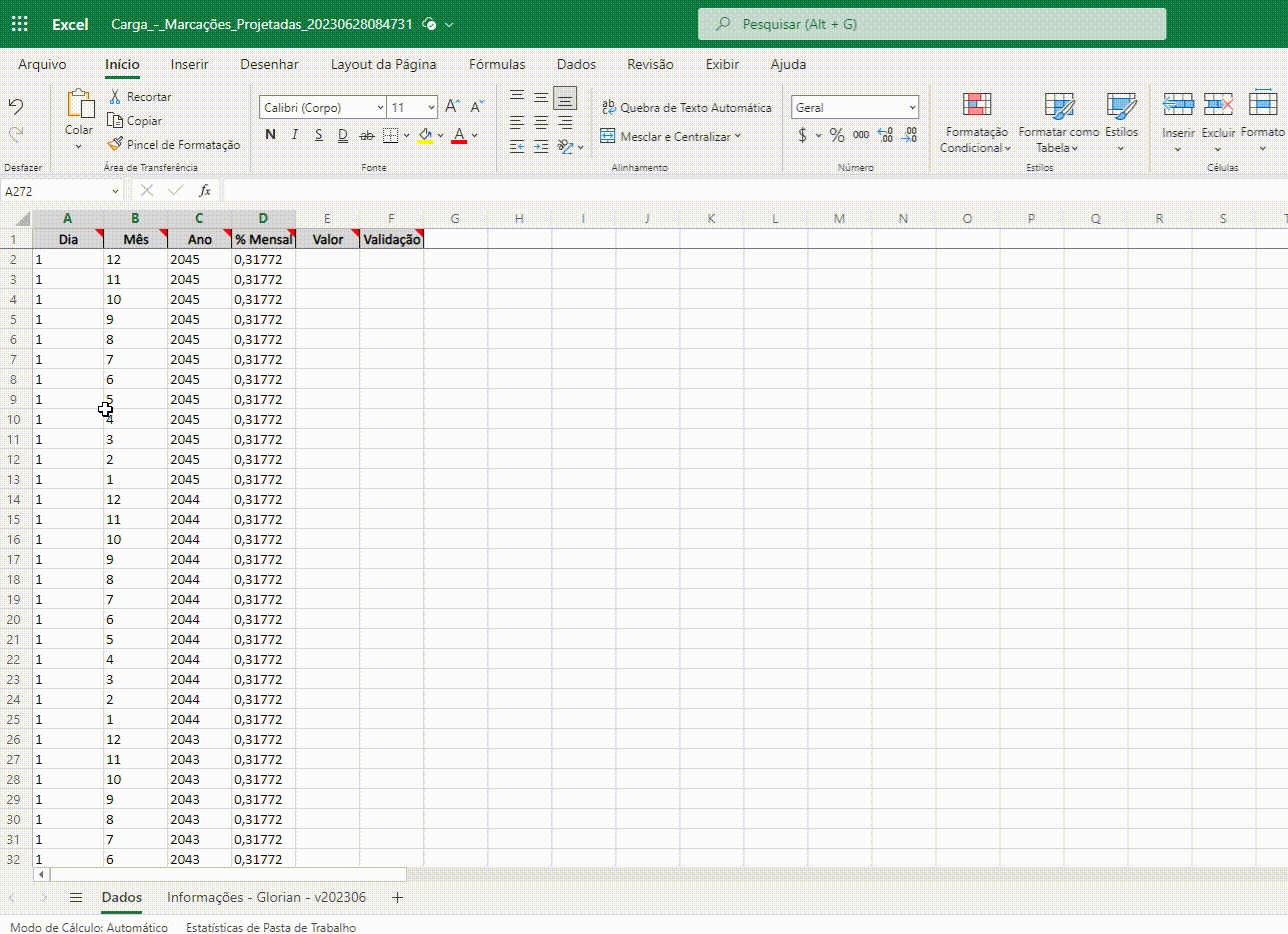
Task: Click the increase indent icon
Action: click(541, 146)
